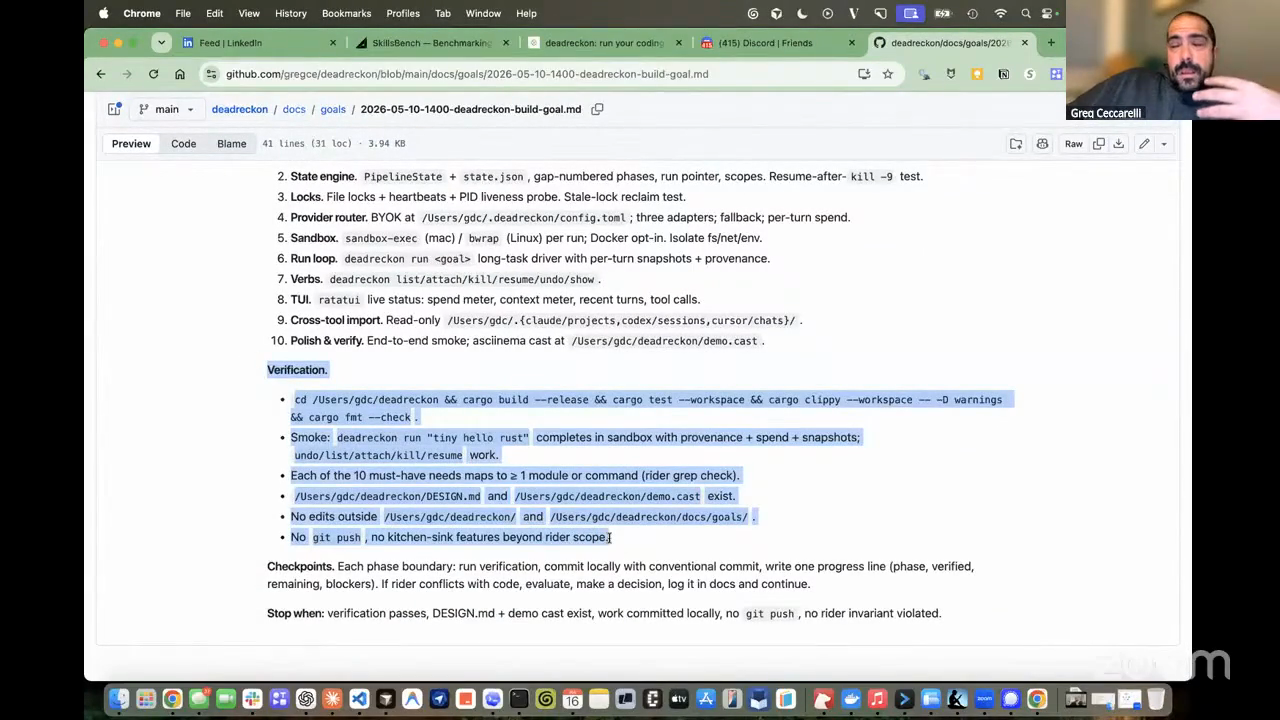Switch to the Feed | LinkedIn tab

coord(262,43)
